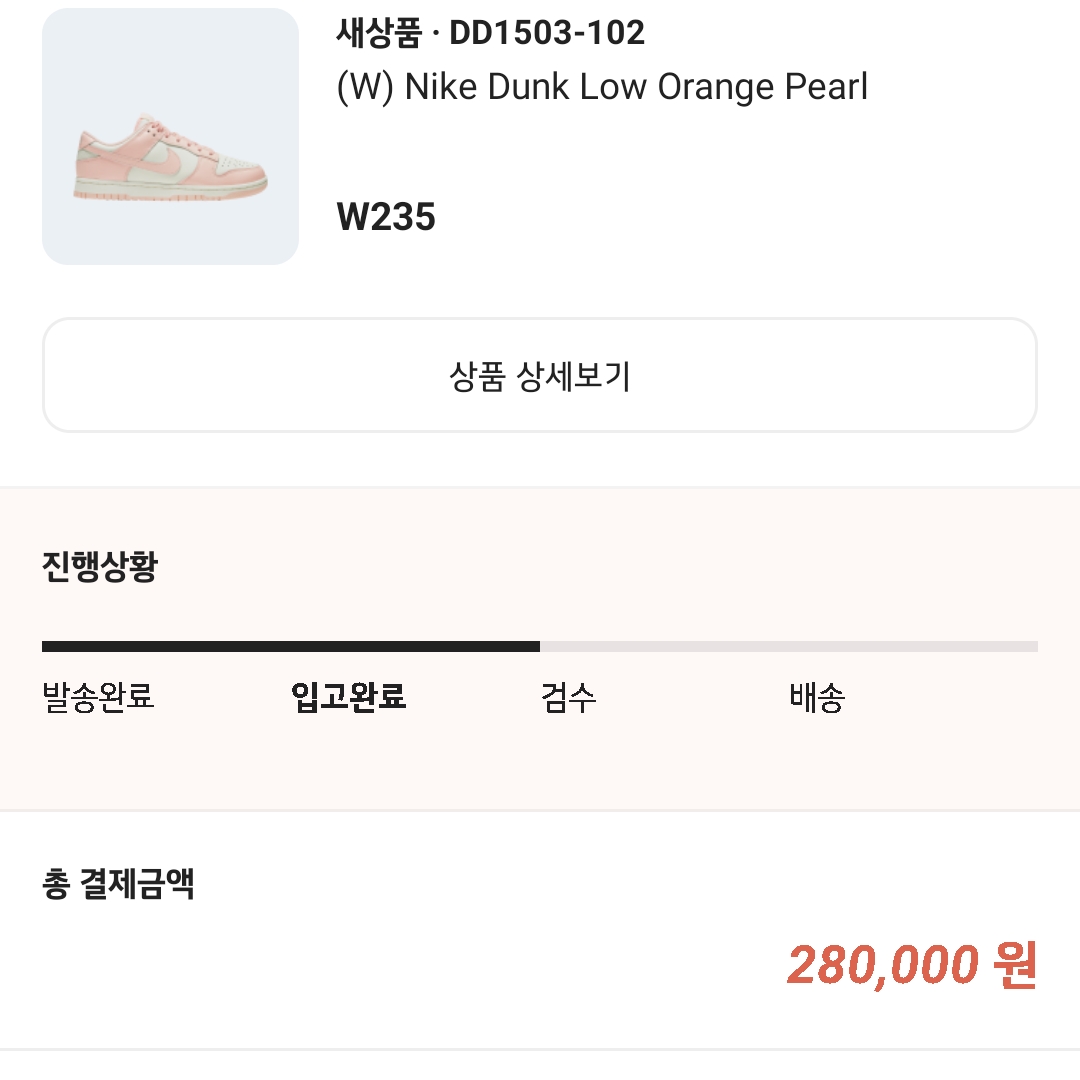Click the word 상세보기 inside the outlined button
Viewport: 1080px width, 1080px height.
(x=573, y=376)
